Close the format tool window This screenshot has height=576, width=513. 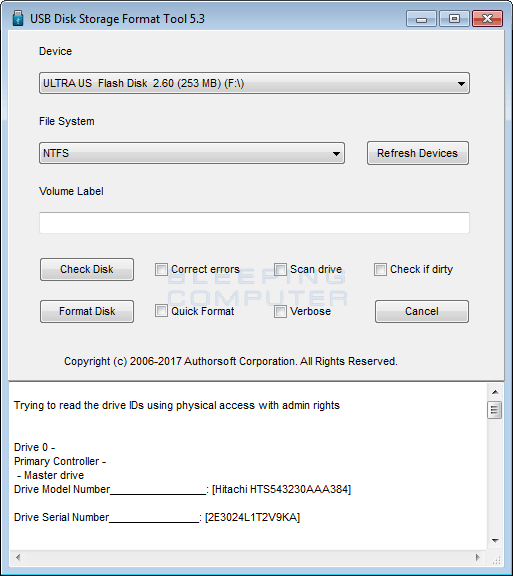pyautogui.click(x=487, y=18)
